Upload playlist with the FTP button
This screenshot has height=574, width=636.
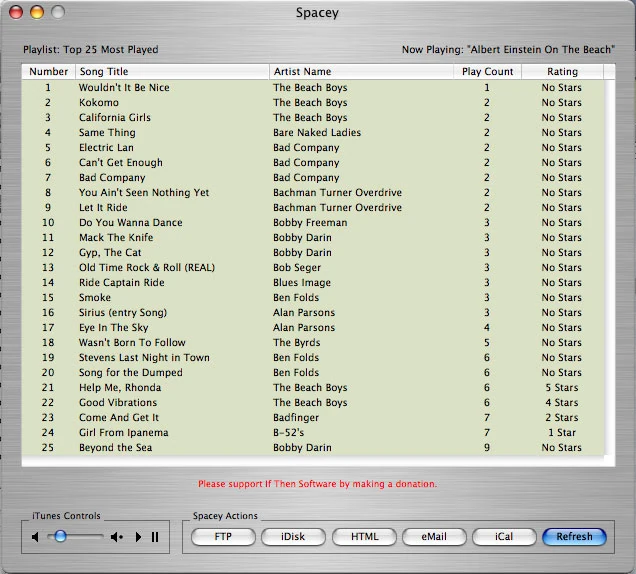pos(223,537)
